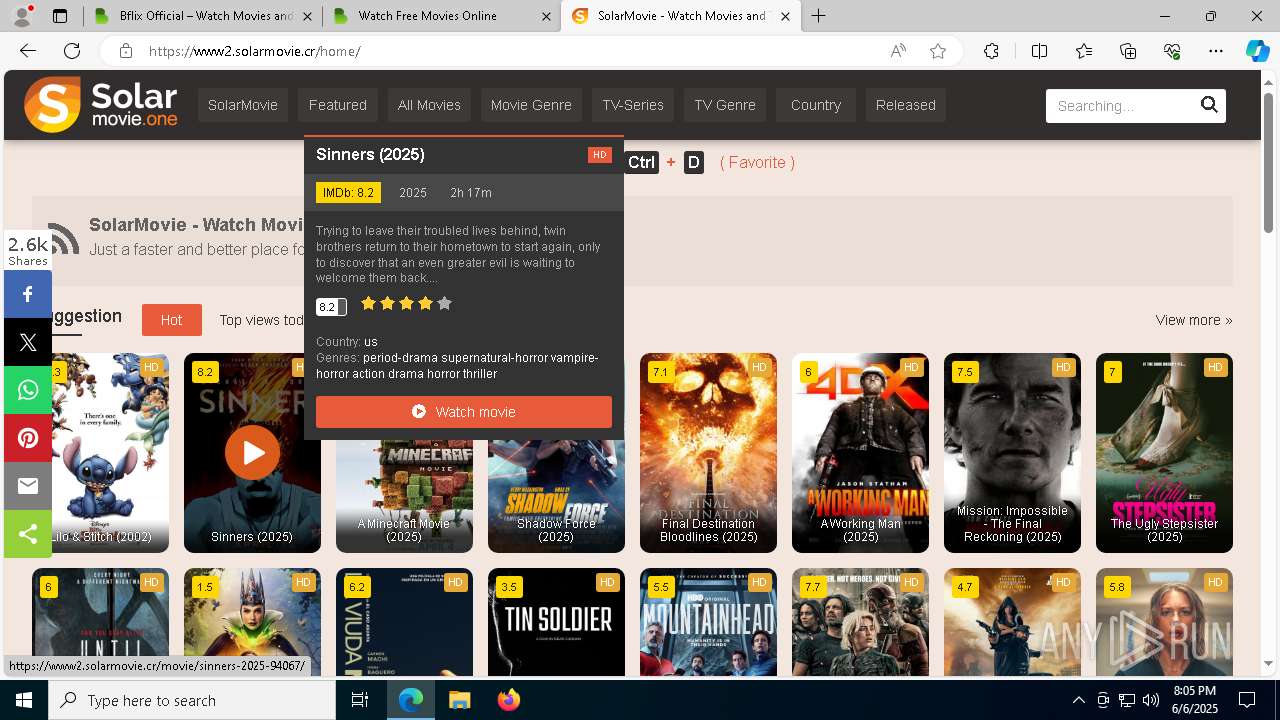This screenshot has width=1280, height=720.
Task: Play Sinners via the orange play button
Action: 252,453
